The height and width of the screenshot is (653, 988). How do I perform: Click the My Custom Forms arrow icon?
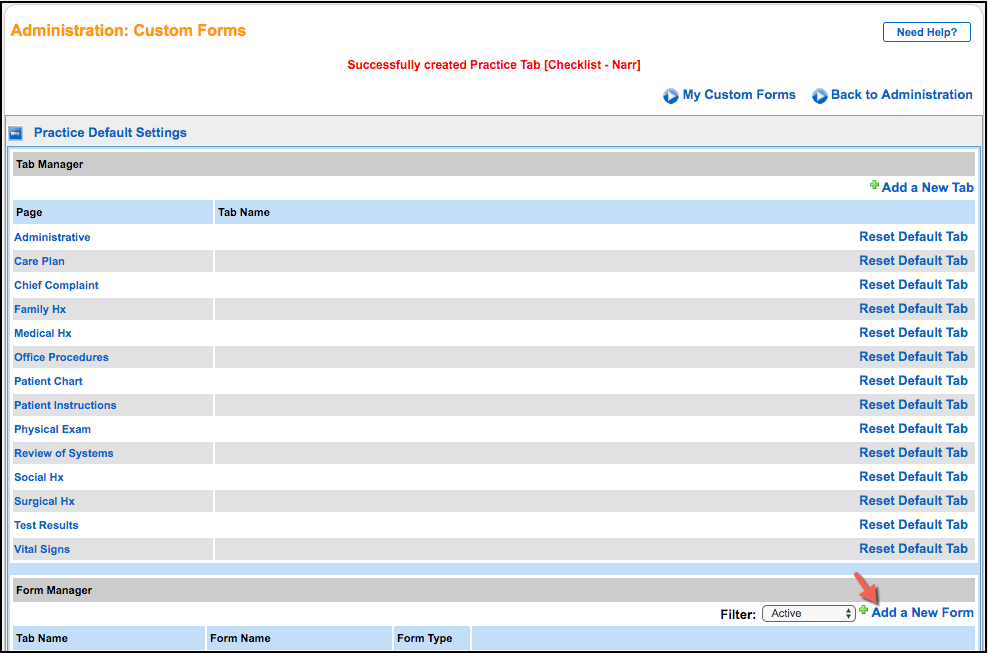pos(671,96)
